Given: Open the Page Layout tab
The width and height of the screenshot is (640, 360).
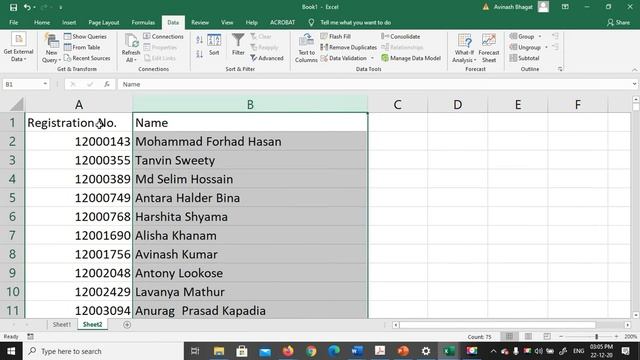Looking at the screenshot, I should click(x=104, y=22).
